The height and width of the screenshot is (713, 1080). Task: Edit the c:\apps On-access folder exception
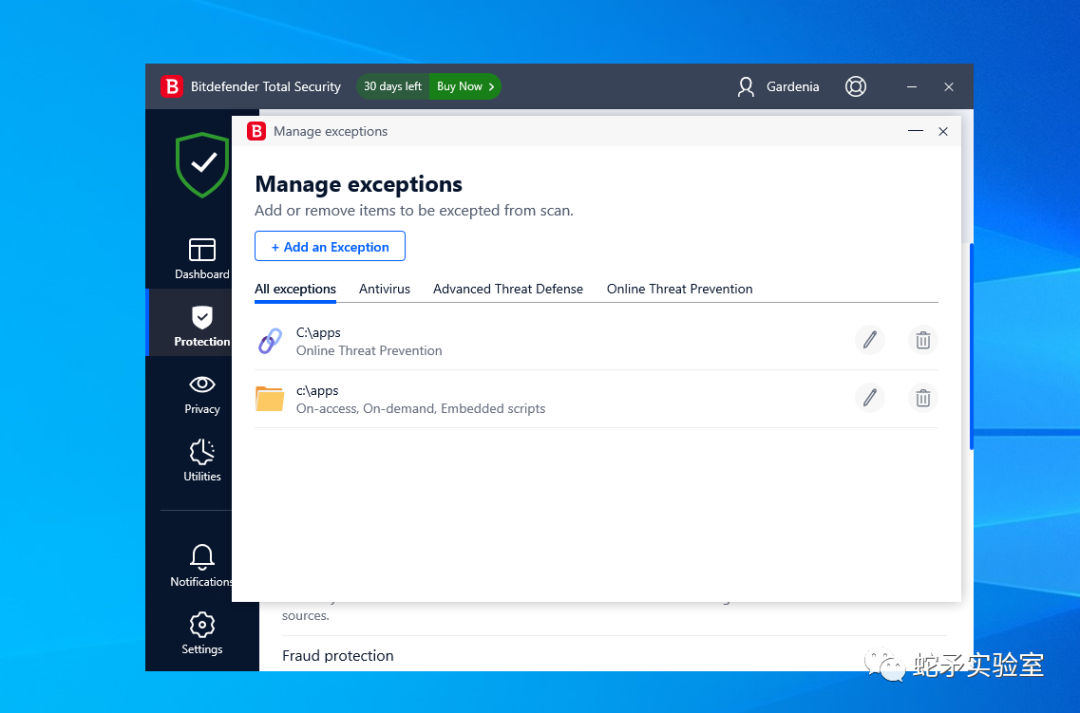[x=870, y=398]
